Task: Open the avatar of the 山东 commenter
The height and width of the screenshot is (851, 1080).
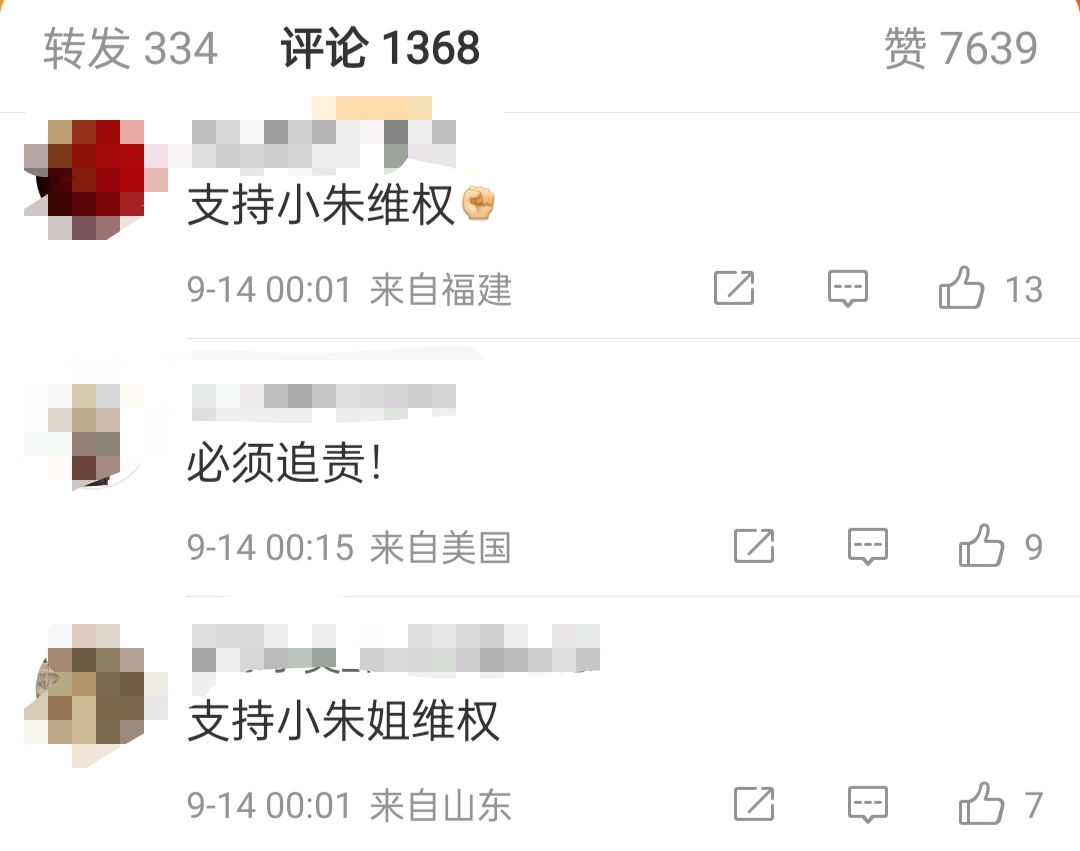Action: point(95,694)
